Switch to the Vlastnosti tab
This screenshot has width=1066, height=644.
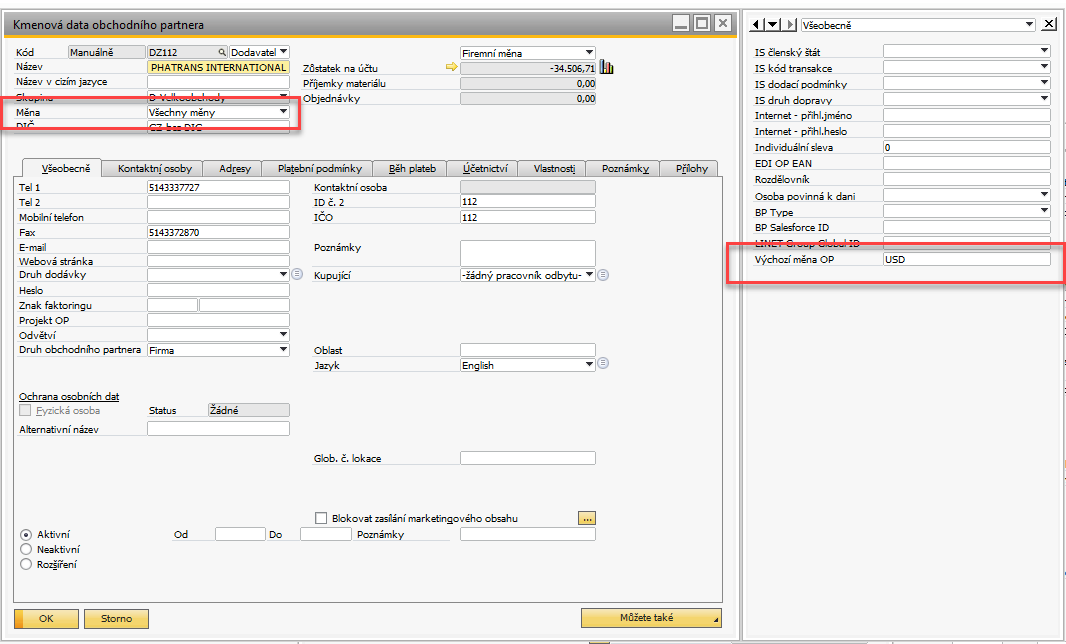pyautogui.click(x=553, y=169)
